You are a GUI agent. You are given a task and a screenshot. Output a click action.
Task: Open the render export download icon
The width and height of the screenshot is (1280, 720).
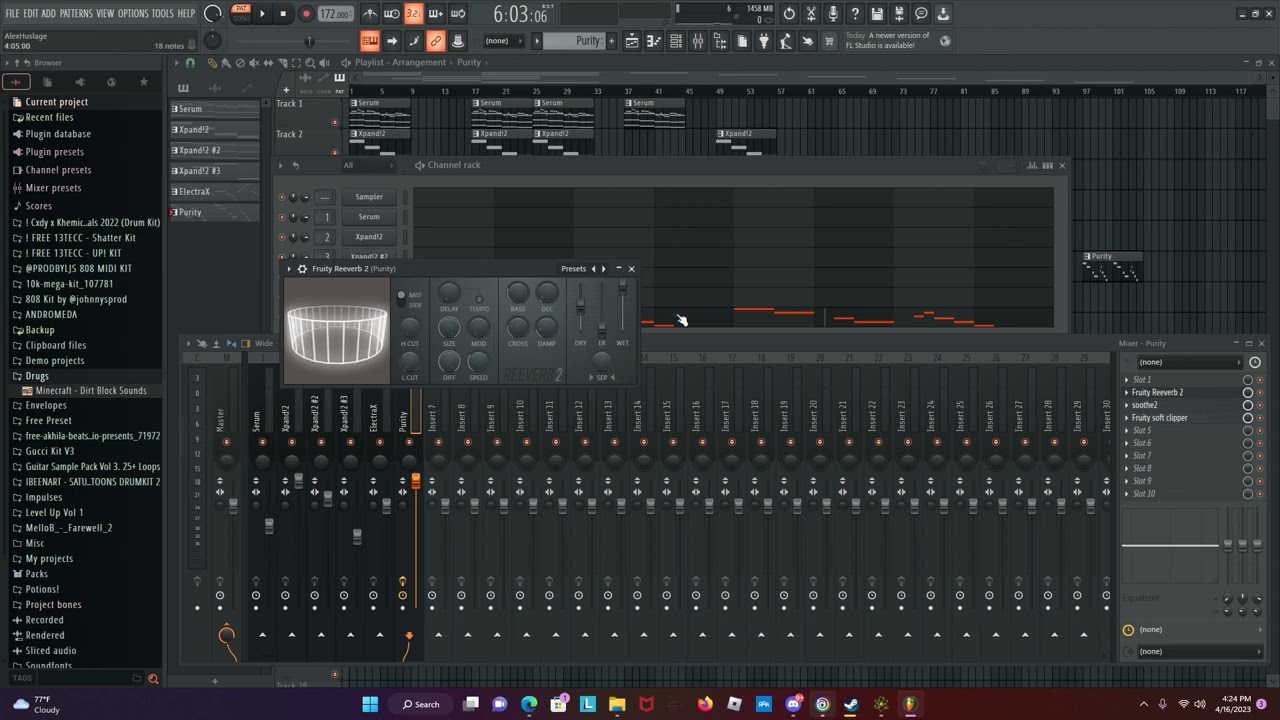click(x=942, y=14)
